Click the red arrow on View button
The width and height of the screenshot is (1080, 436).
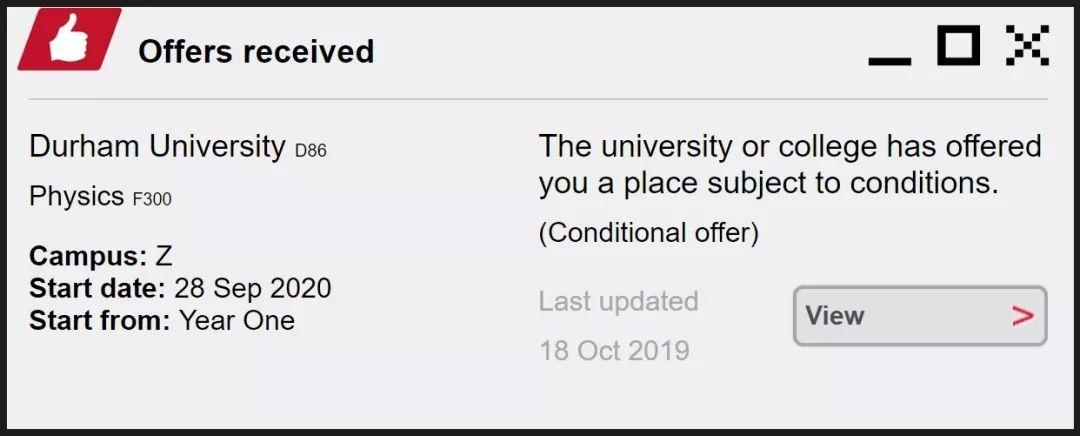[x=1023, y=316]
